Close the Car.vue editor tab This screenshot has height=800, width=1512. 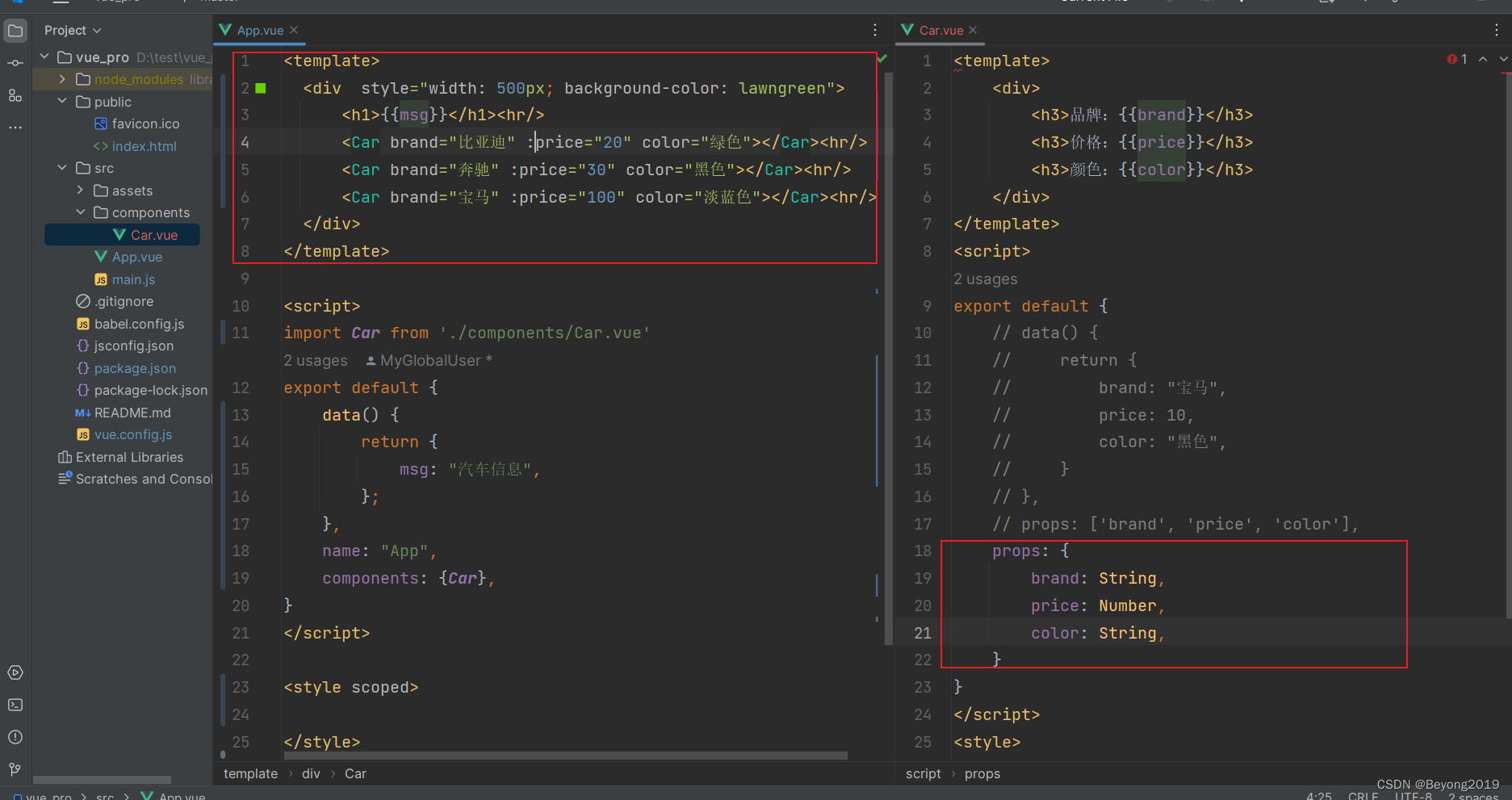point(973,30)
